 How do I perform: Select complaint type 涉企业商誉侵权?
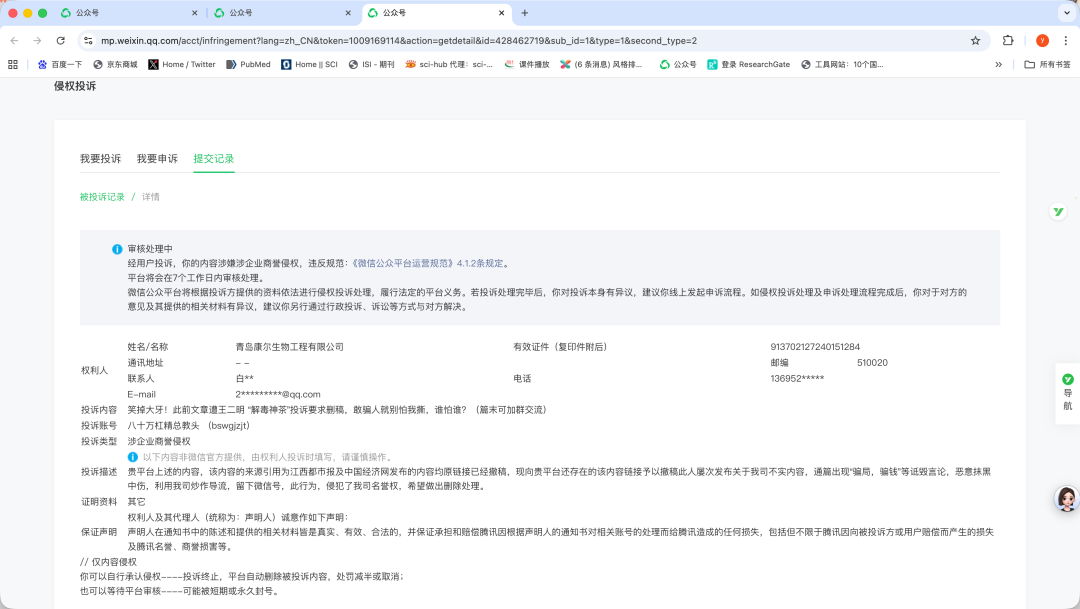159,442
